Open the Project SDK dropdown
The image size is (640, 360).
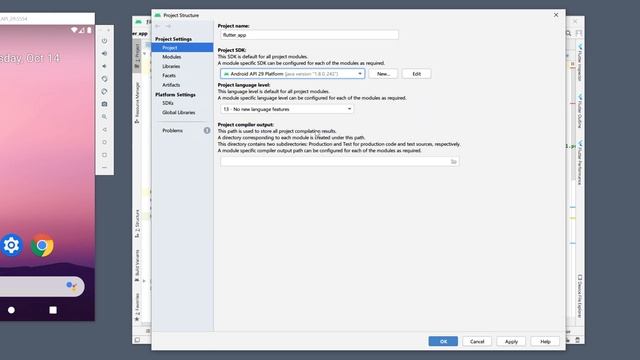[x=293, y=74]
